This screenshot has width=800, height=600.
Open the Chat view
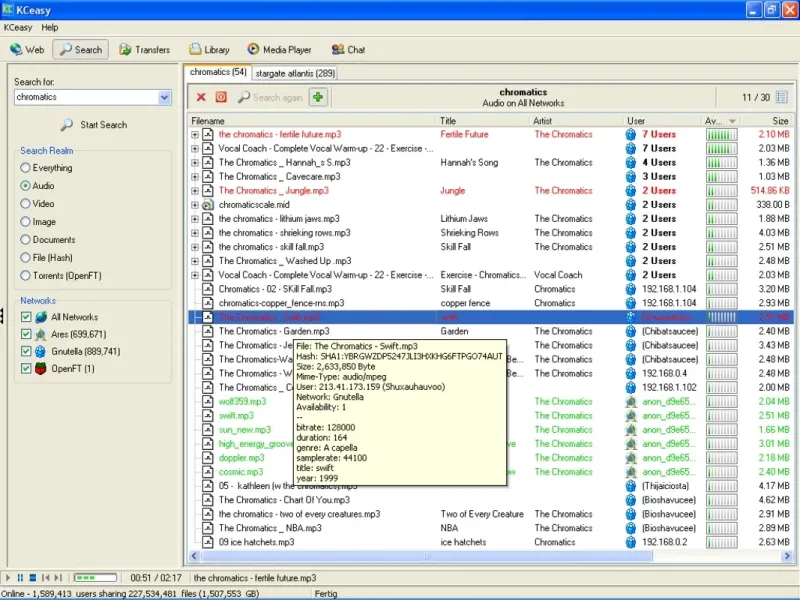click(x=347, y=49)
